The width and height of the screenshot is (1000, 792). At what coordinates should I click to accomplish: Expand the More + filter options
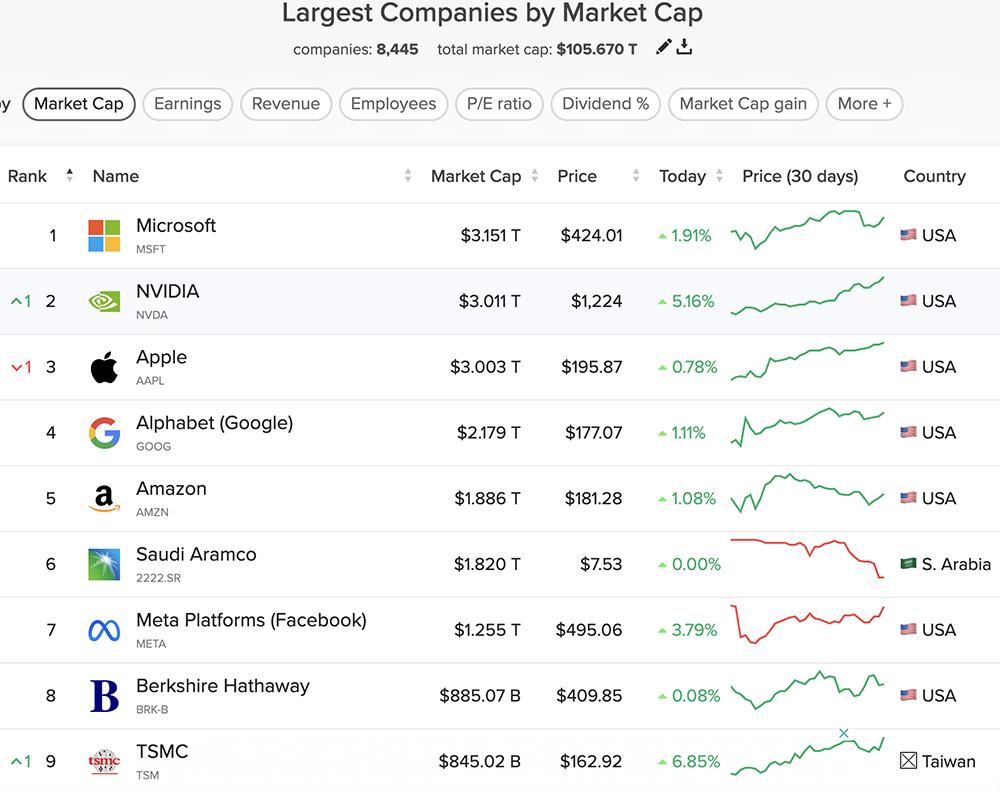click(864, 104)
